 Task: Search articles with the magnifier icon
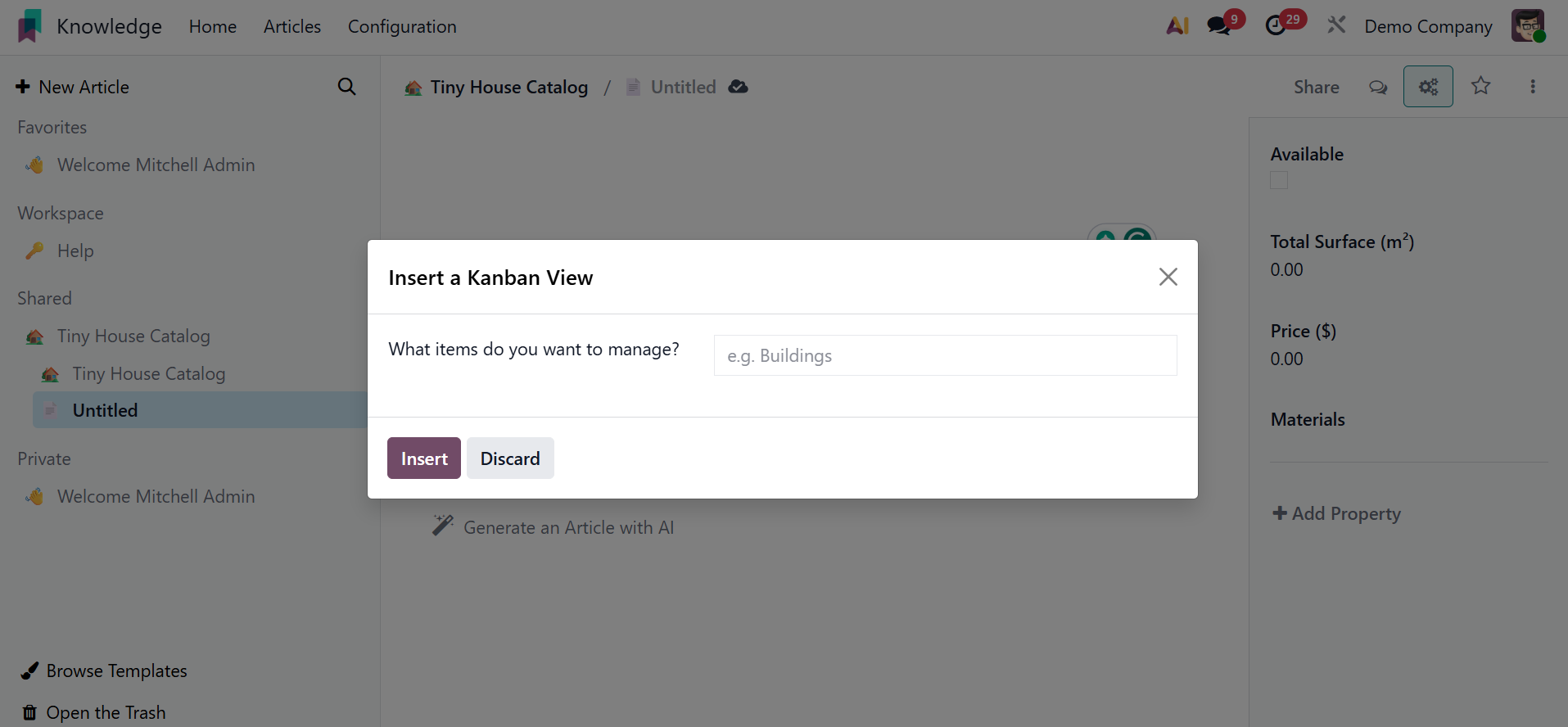click(347, 87)
